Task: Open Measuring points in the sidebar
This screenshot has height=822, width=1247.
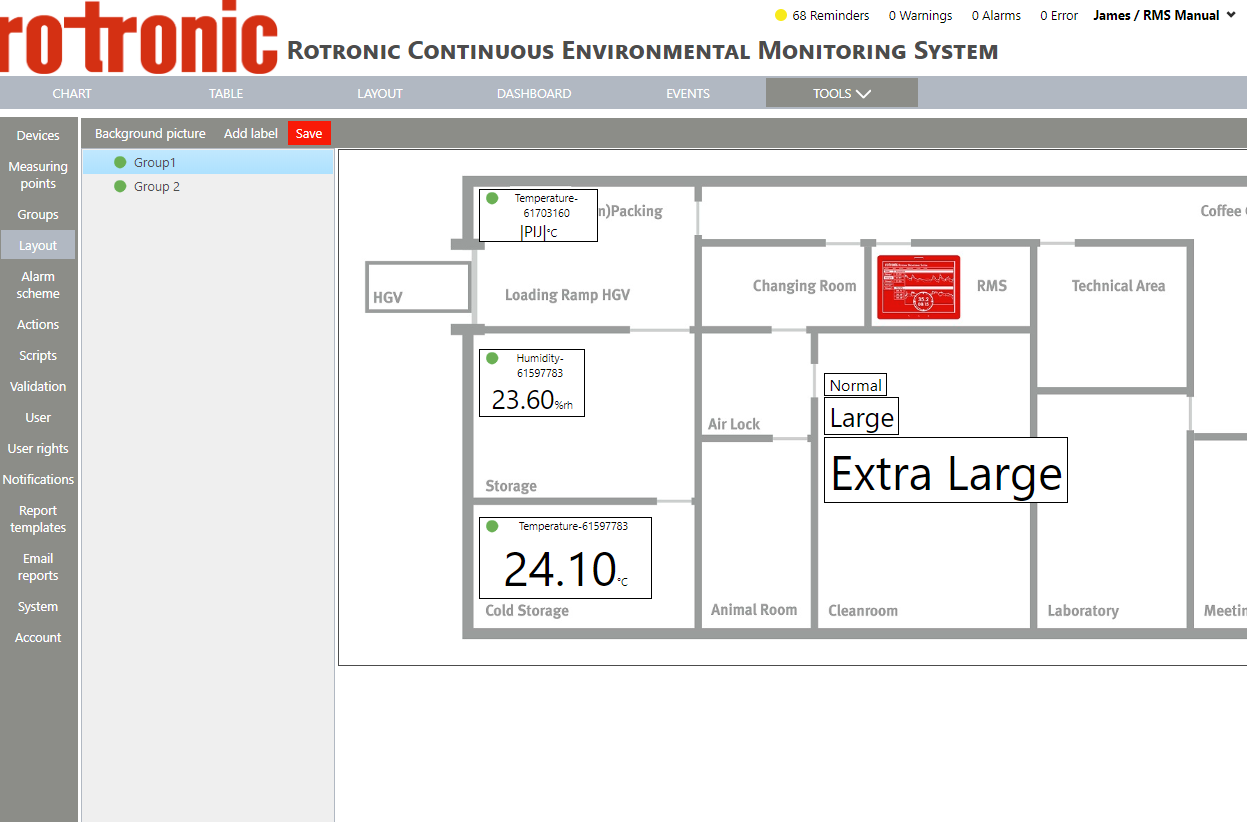Action: 38,175
